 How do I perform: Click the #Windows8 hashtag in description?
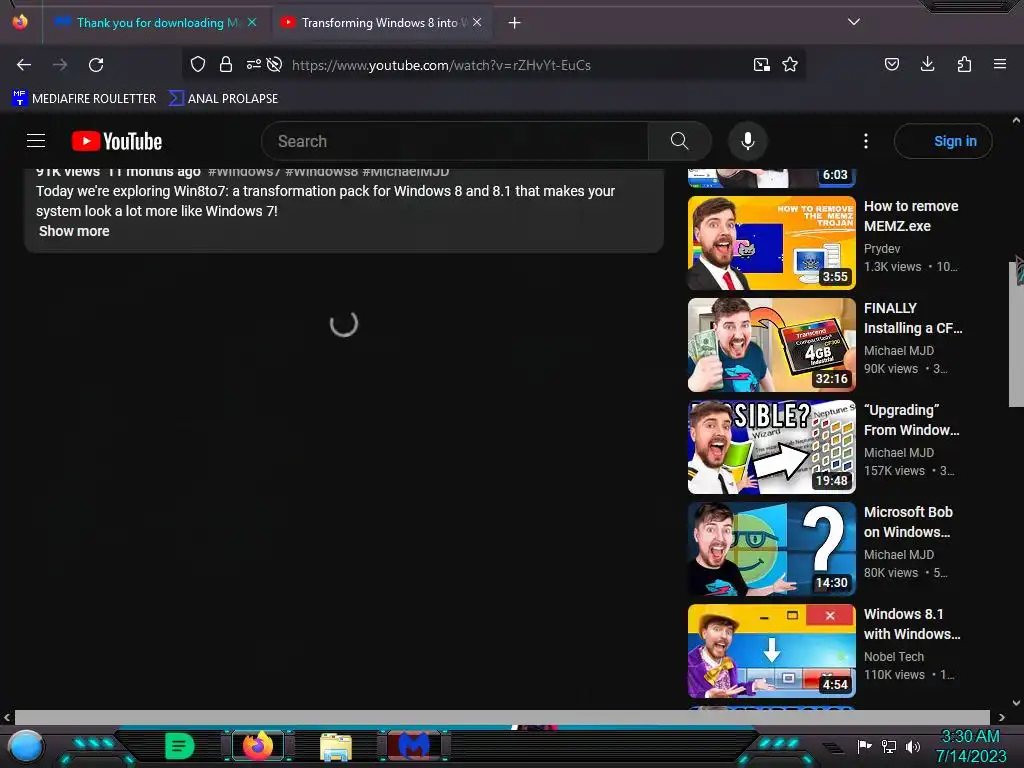pyautogui.click(x=321, y=172)
